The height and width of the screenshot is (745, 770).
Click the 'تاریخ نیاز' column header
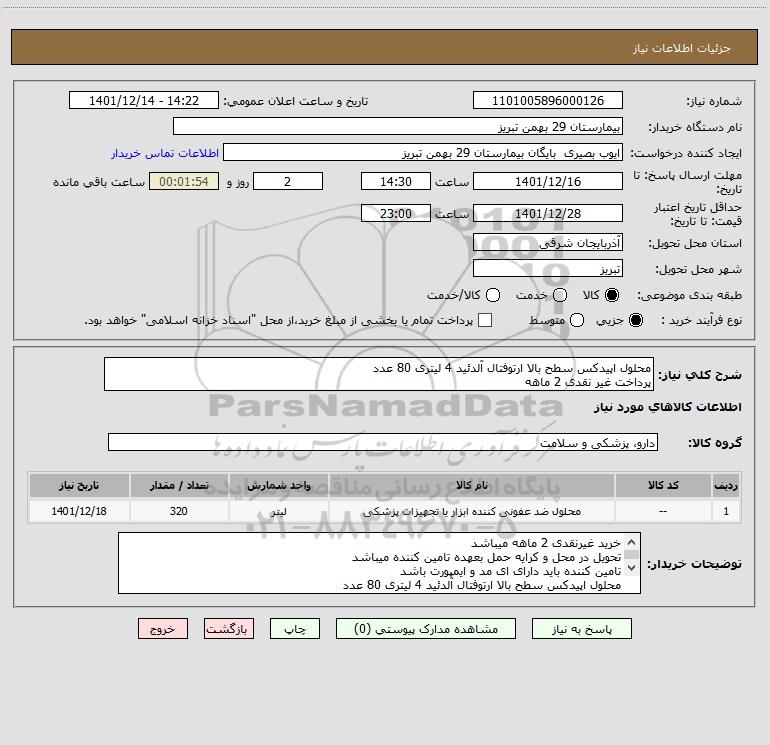click(x=79, y=485)
